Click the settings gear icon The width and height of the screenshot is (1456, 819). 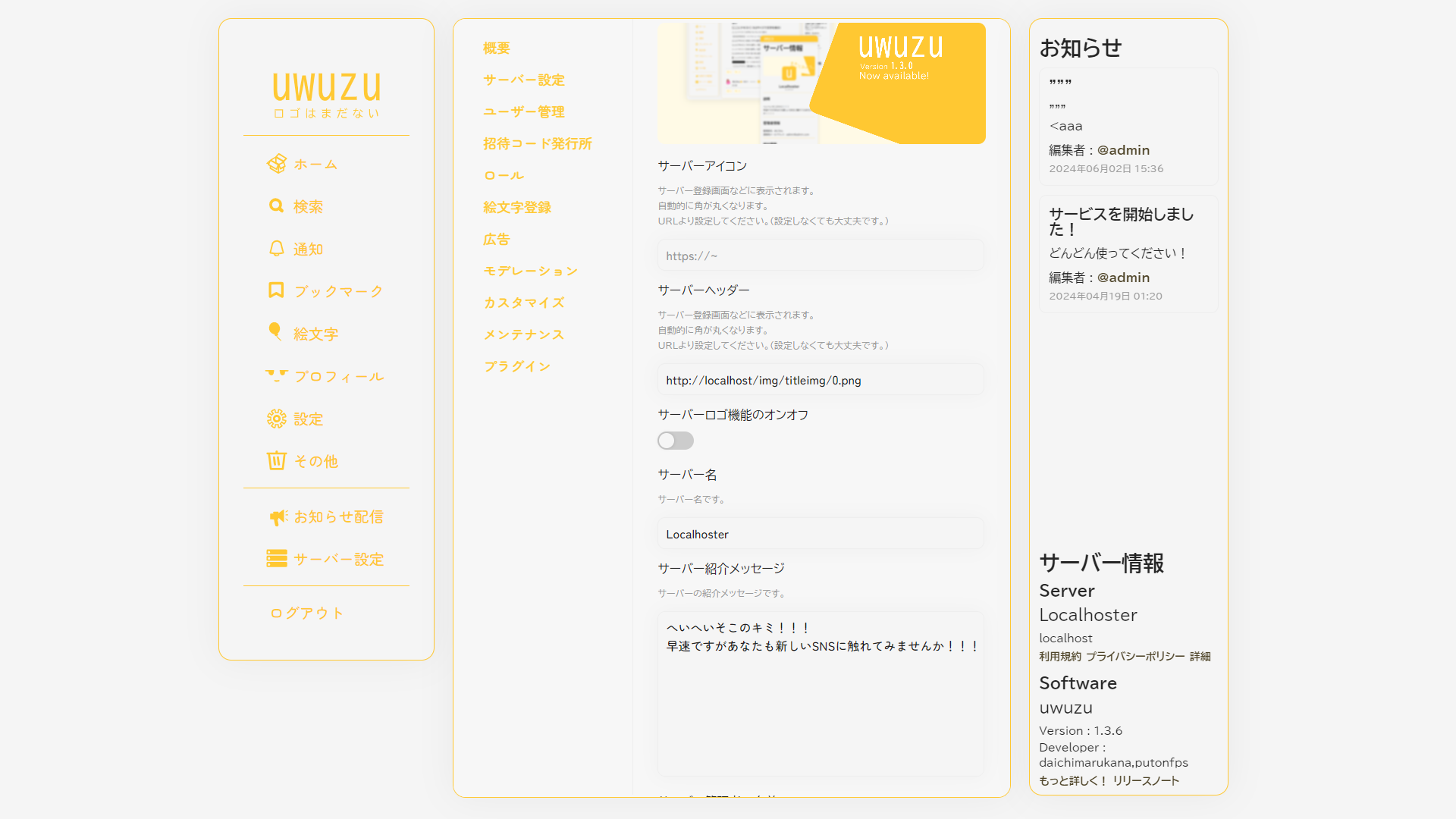pyautogui.click(x=277, y=419)
